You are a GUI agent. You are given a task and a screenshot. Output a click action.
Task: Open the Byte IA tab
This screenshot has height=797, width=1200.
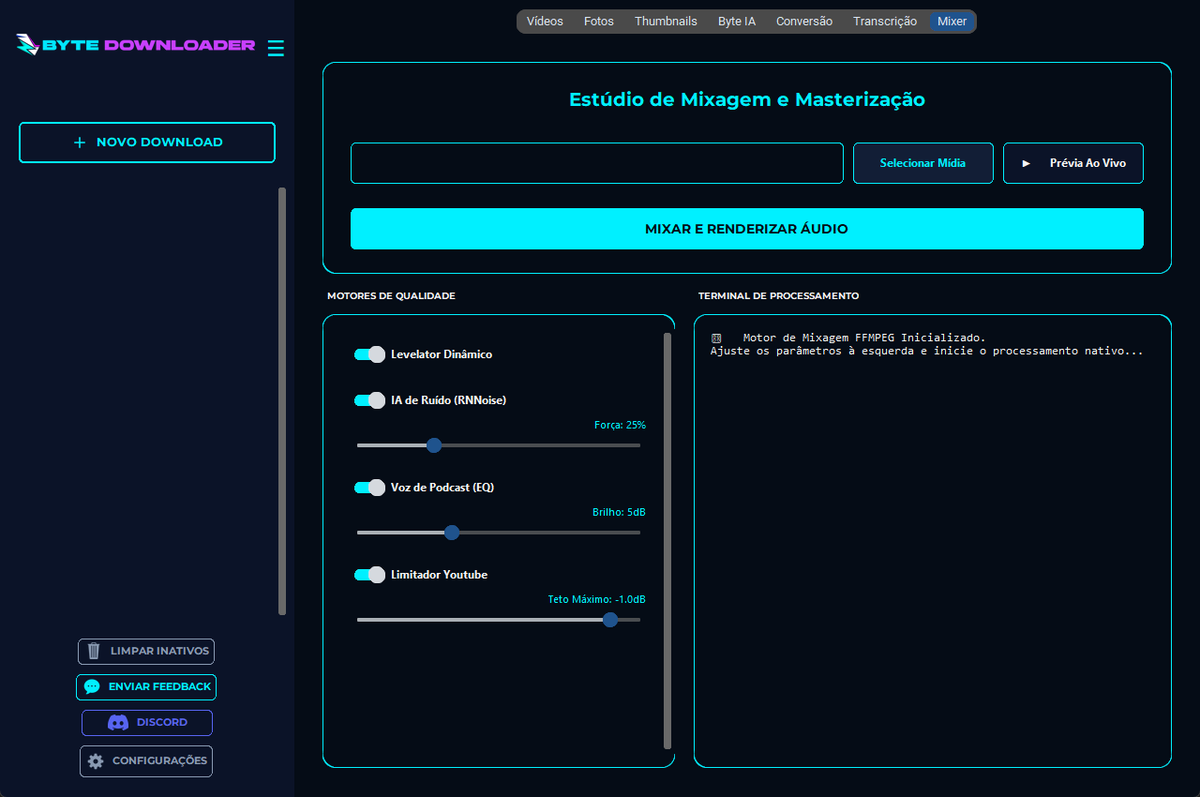pyautogui.click(x=737, y=21)
